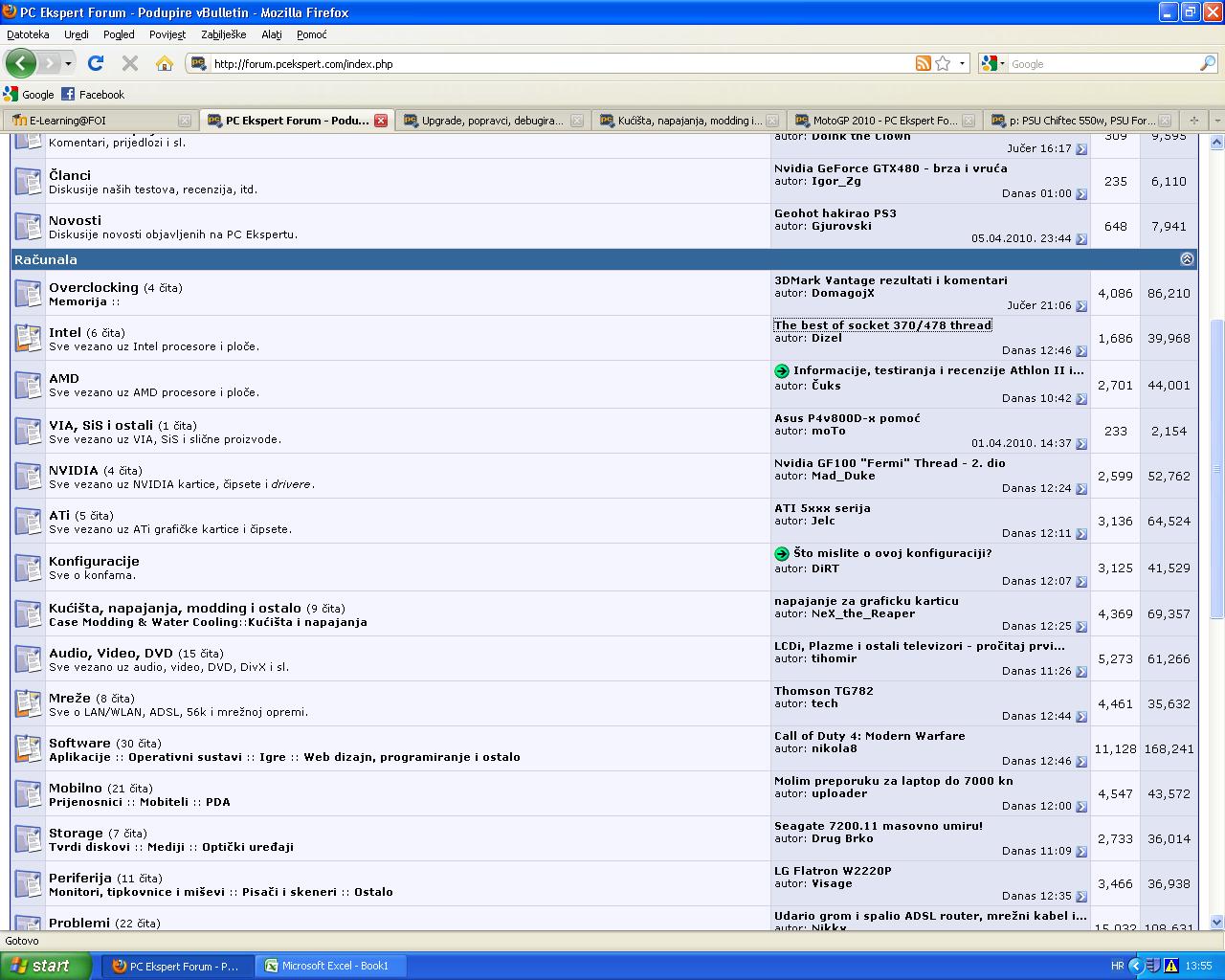The image size is (1225, 980).
Task: Open the Overclocking forum link
Action: [x=94, y=287]
